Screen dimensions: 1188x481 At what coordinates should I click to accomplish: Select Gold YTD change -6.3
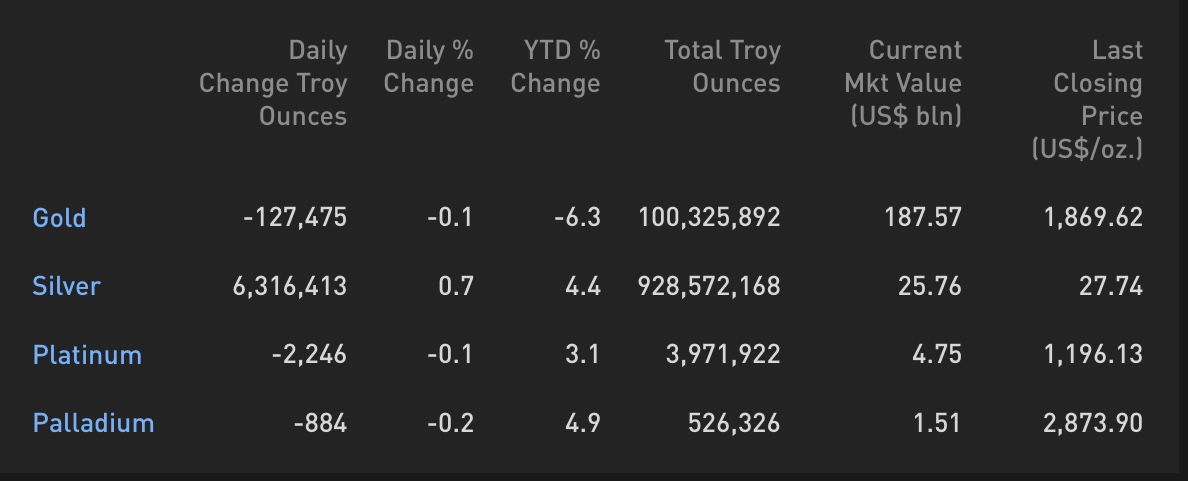(577, 218)
